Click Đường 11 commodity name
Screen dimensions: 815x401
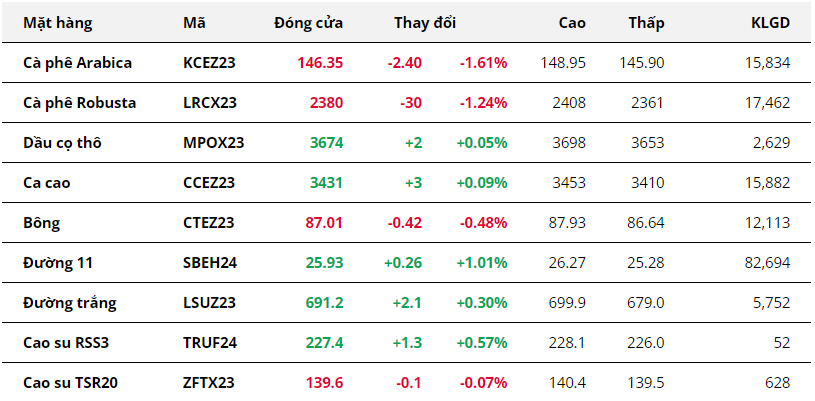coord(58,262)
